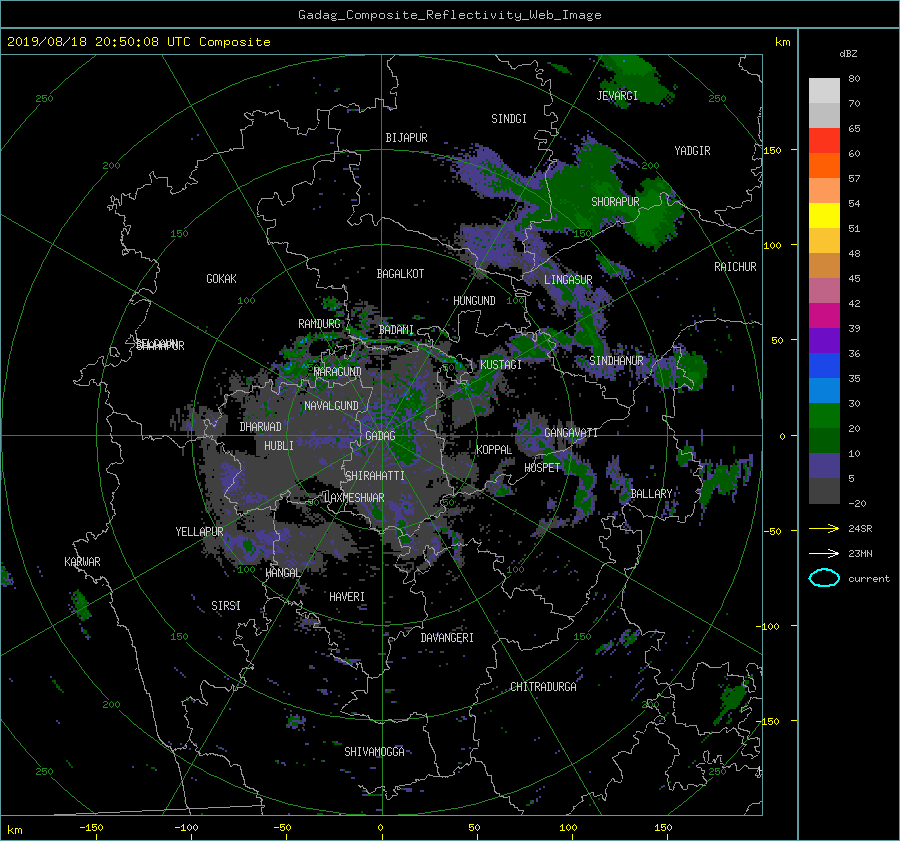Click the YADGIR city label
Image resolution: width=900 pixels, height=841 pixels.
click(x=692, y=150)
